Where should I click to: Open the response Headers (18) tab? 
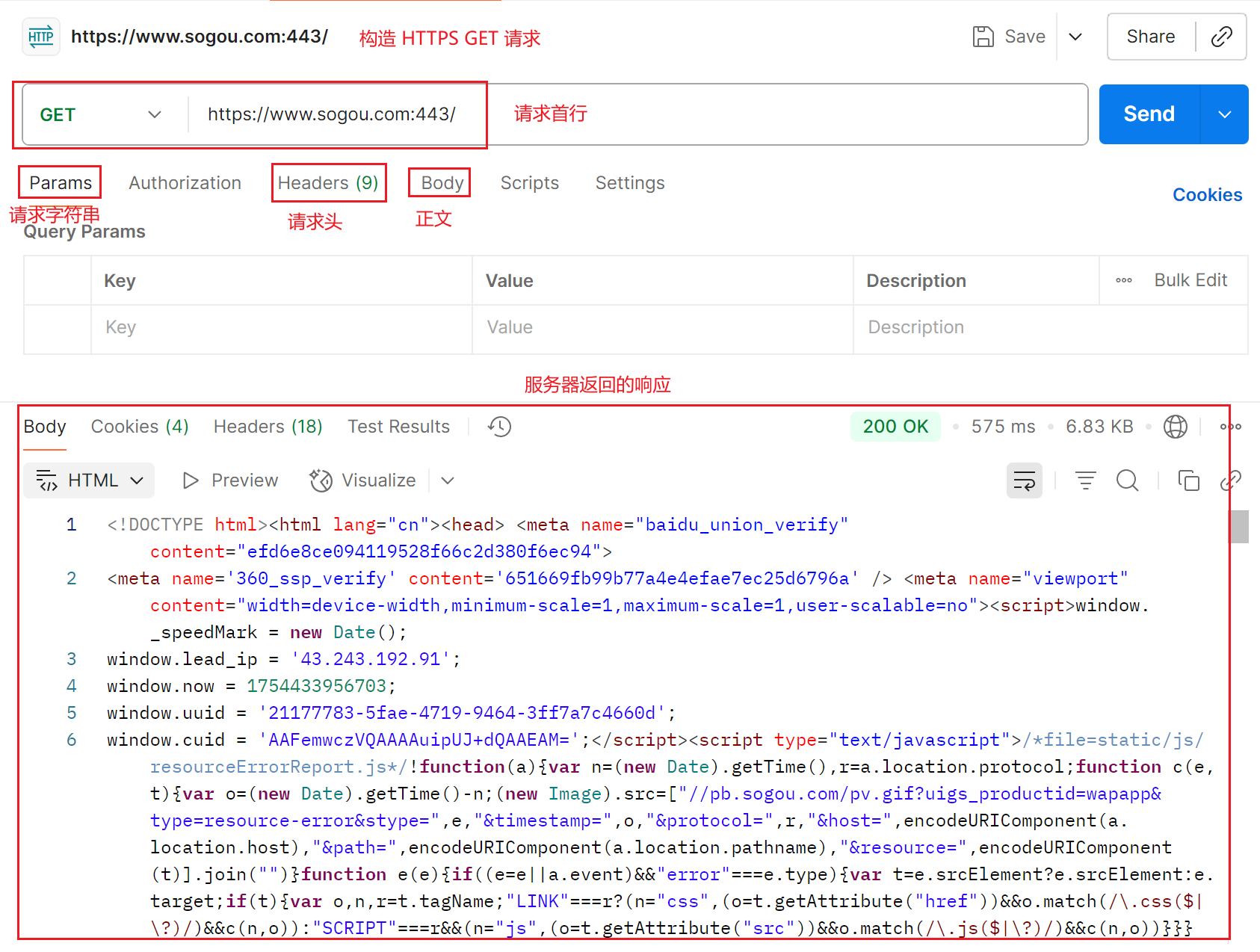268,427
